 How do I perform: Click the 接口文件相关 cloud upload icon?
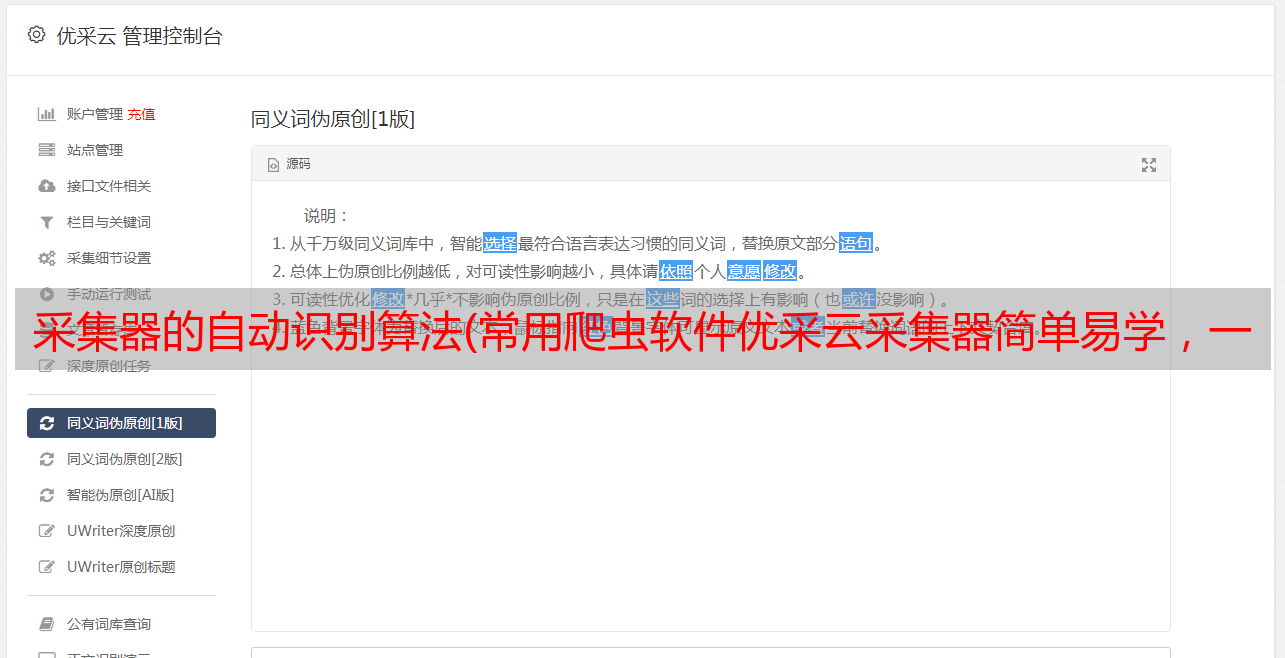point(46,186)
